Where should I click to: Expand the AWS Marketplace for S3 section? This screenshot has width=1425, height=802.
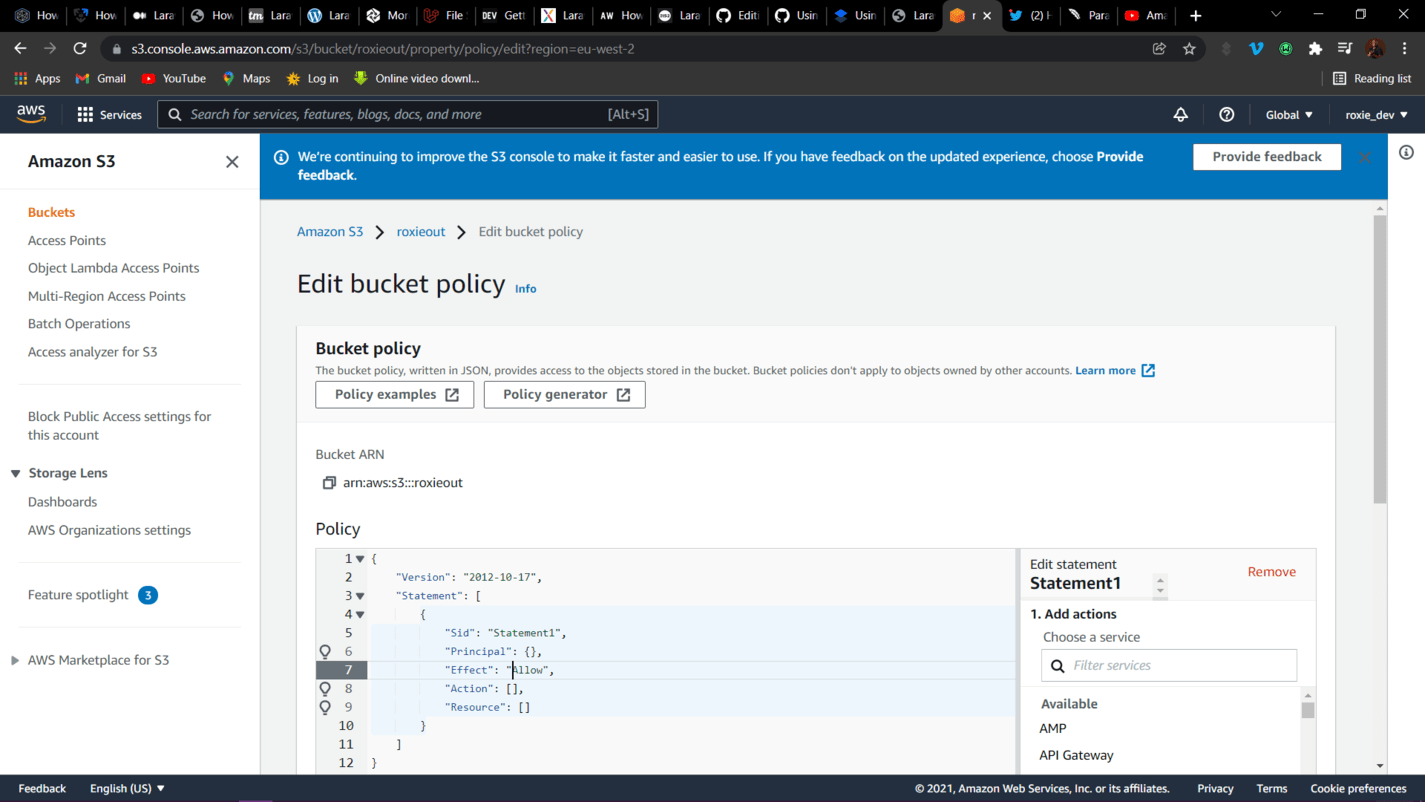pyautogui.click(x=14, y=660)
